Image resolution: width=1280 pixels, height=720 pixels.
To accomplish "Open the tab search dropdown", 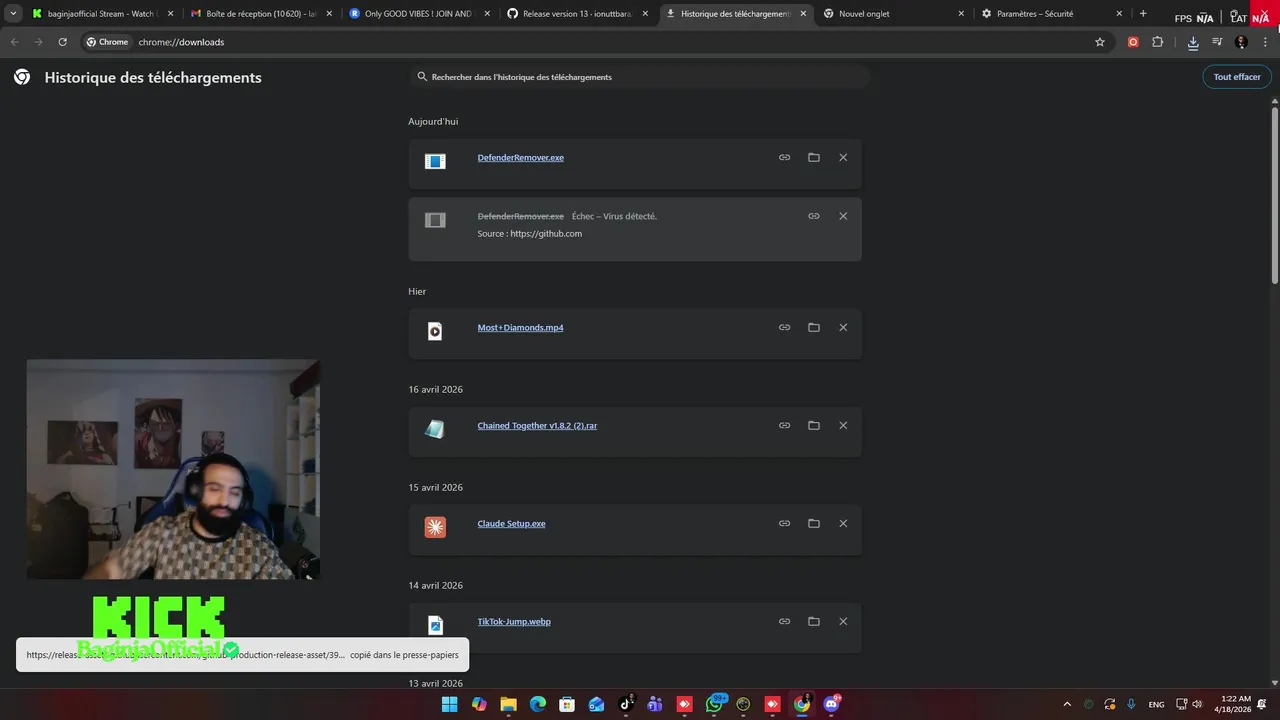I will (13, 14).
